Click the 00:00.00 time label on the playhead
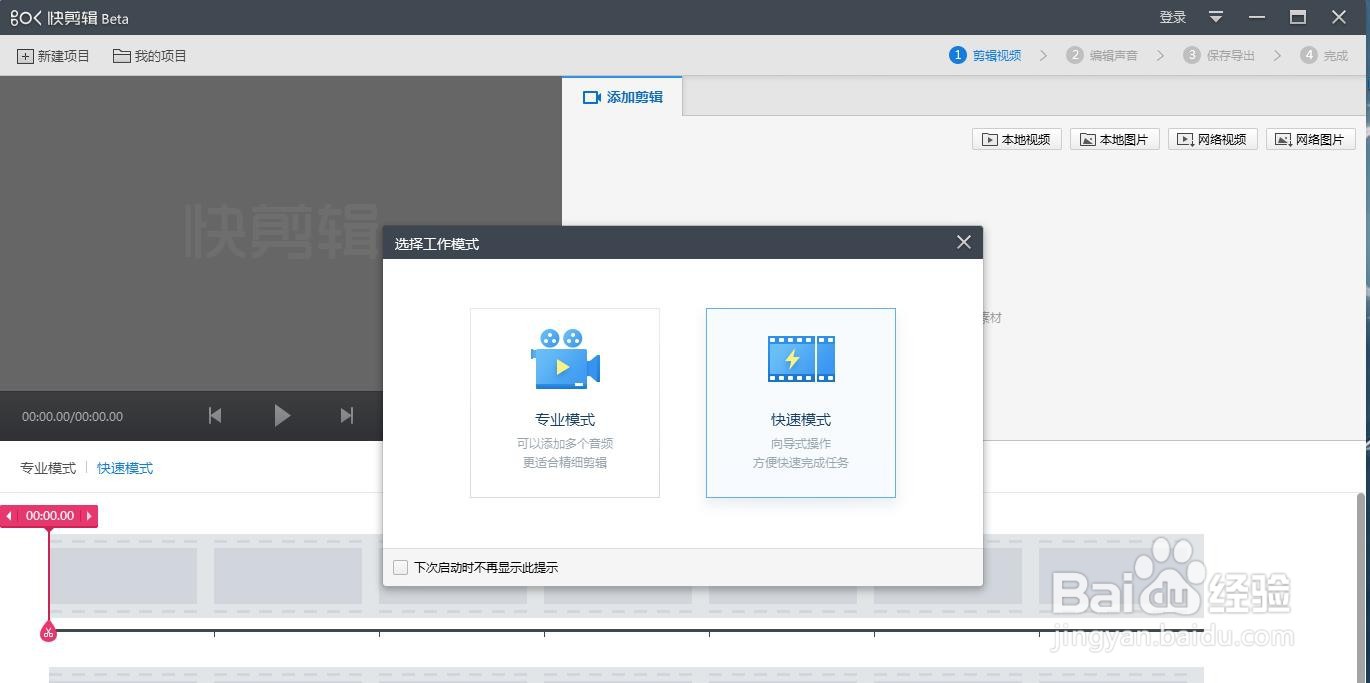The height and width of the screenshot is (683, 1370). [x=50, y=516]
